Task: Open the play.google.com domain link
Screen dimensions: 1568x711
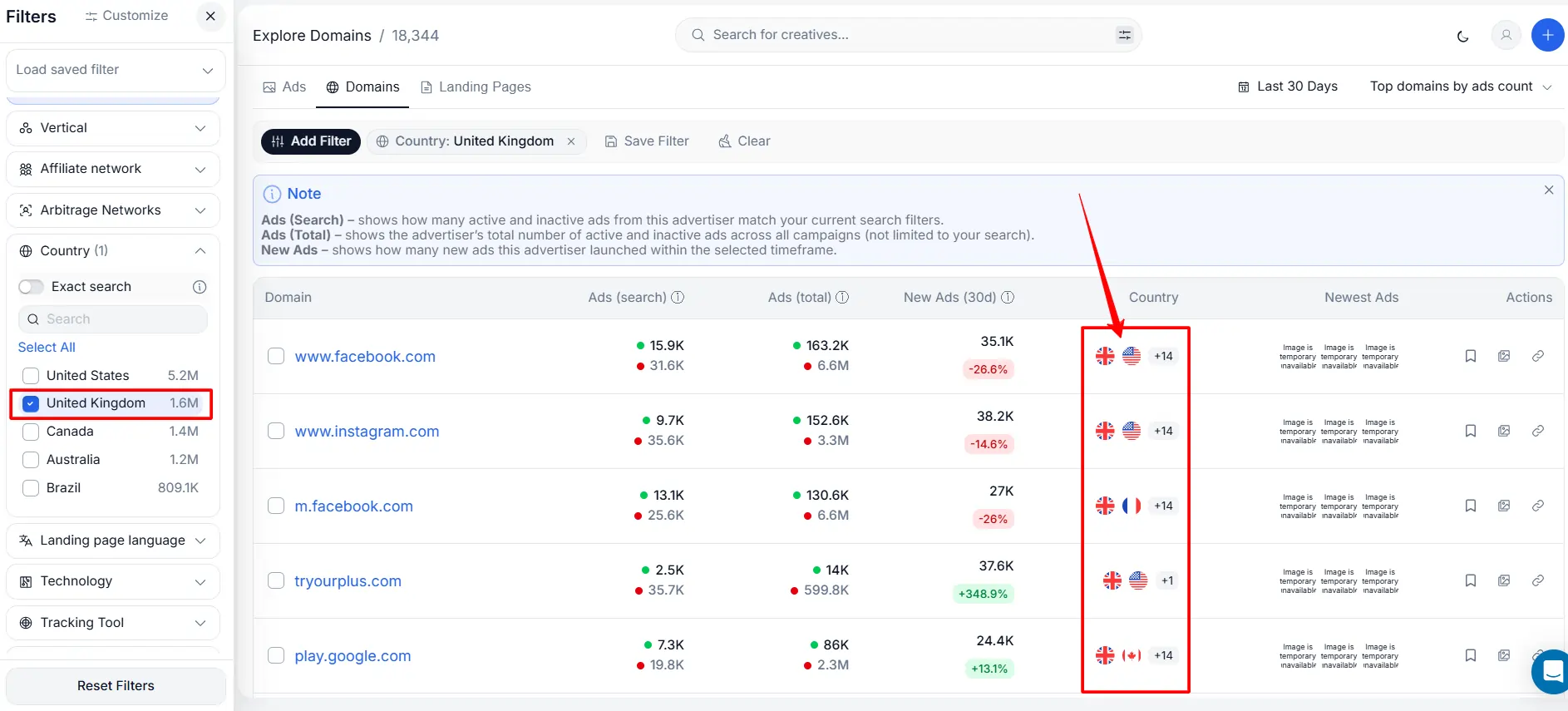Action: [x=353, y=656]
